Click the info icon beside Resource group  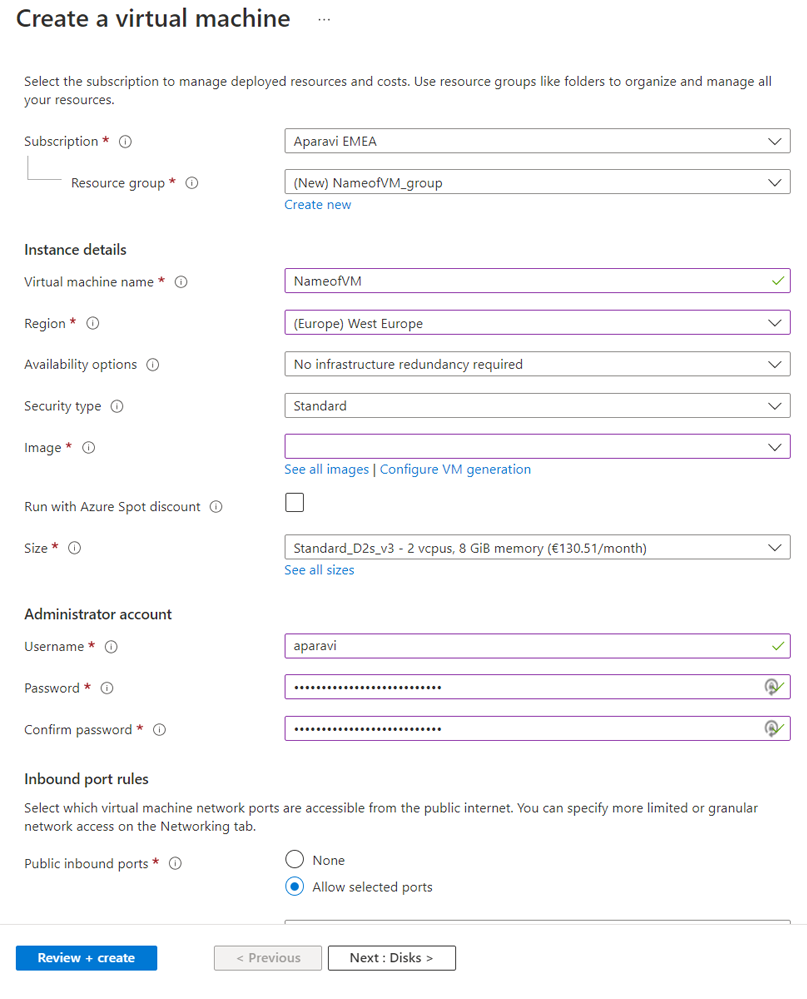click(192, 183)
